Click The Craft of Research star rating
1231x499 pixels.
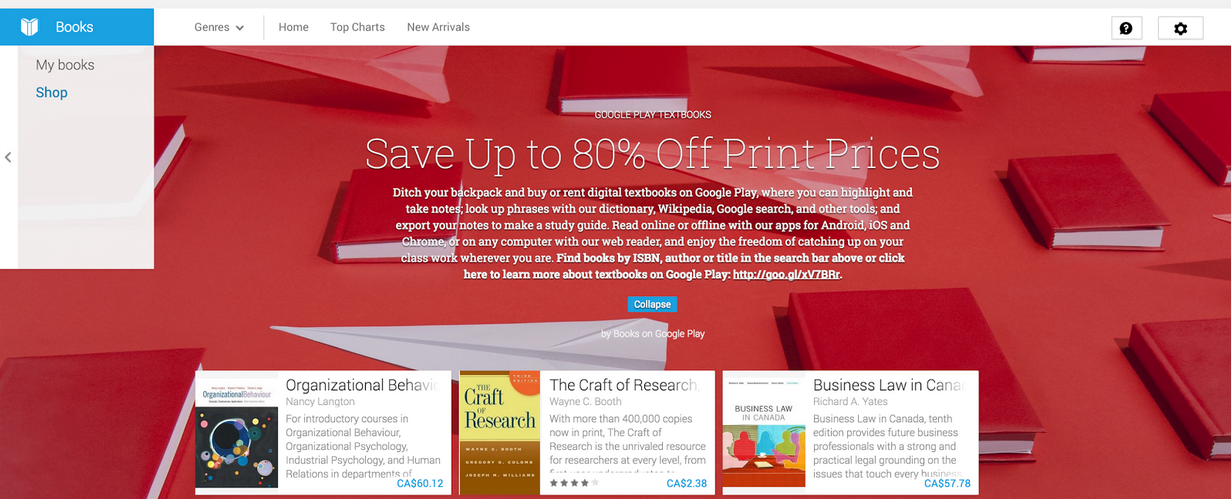point(574,483)
